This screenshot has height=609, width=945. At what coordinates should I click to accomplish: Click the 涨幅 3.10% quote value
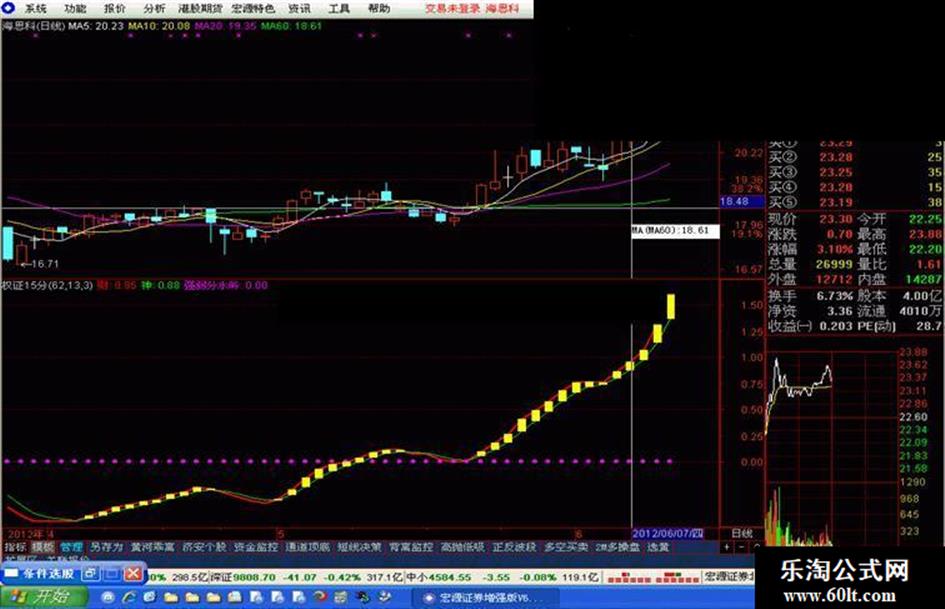(x=835, y=249)
